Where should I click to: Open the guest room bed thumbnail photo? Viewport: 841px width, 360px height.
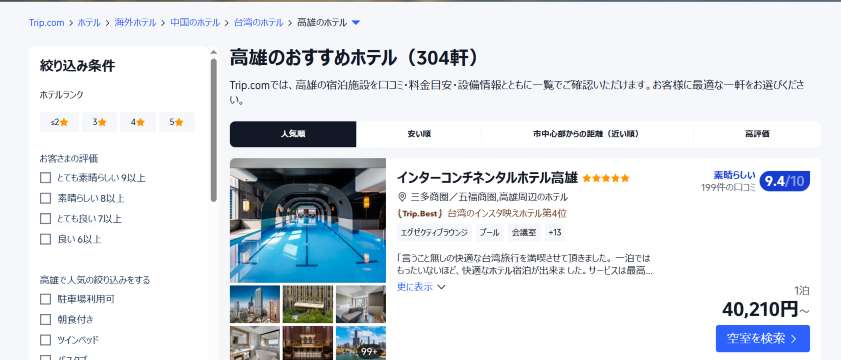click(360, 304)
